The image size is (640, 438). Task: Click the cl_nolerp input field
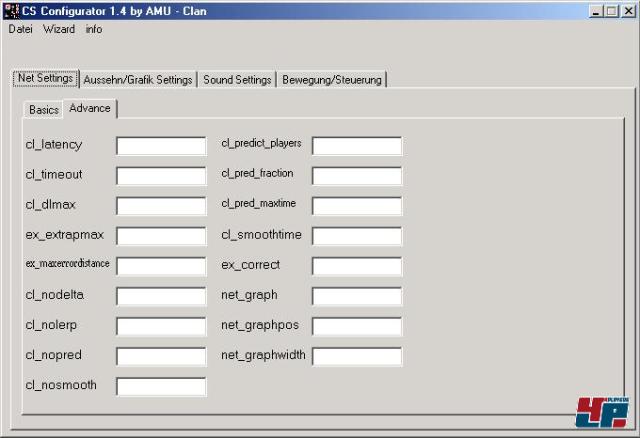(161, 327)
